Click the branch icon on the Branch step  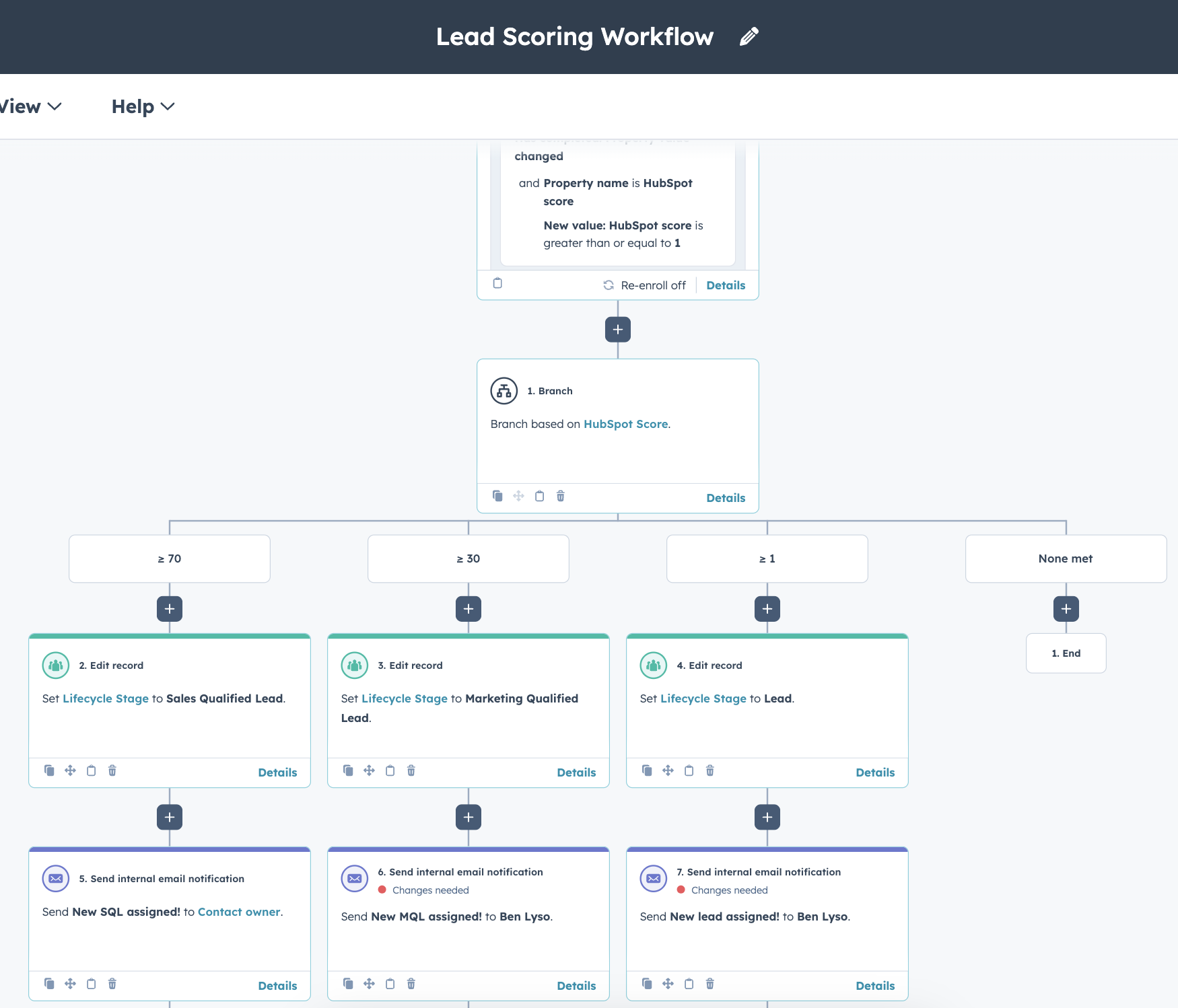click(503, 390)
